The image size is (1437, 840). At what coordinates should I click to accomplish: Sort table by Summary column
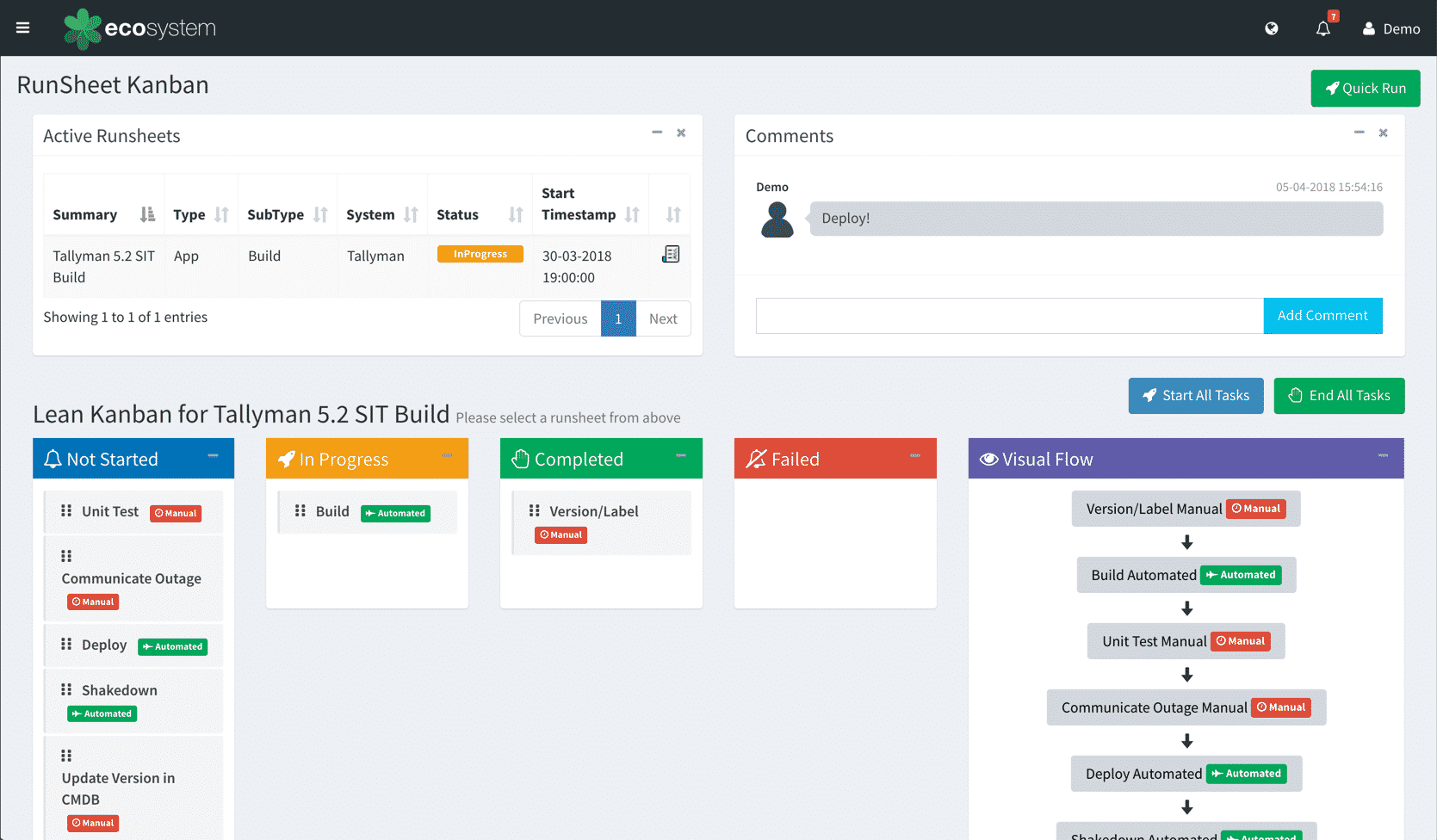[147, 214]
